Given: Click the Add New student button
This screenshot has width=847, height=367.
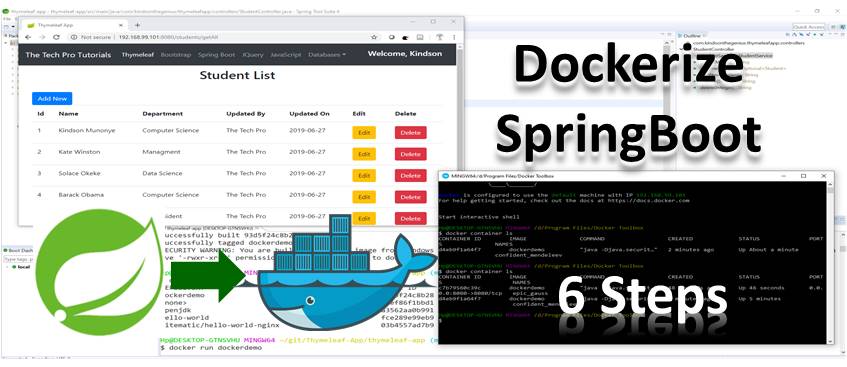Looking at the screenshot, I should click(52, 98).
